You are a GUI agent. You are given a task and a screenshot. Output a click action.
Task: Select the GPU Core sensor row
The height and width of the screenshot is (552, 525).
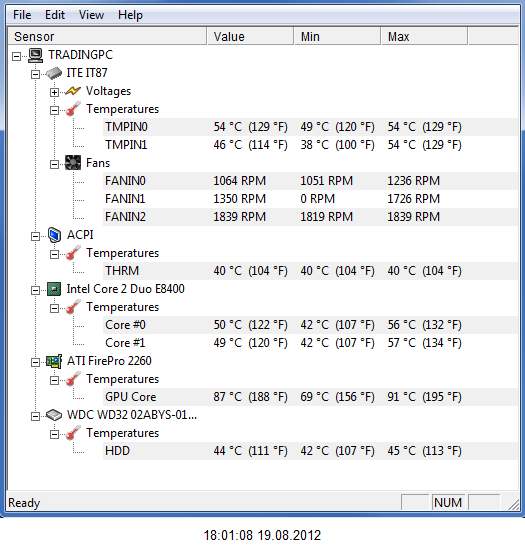click(x=311, y=397)
